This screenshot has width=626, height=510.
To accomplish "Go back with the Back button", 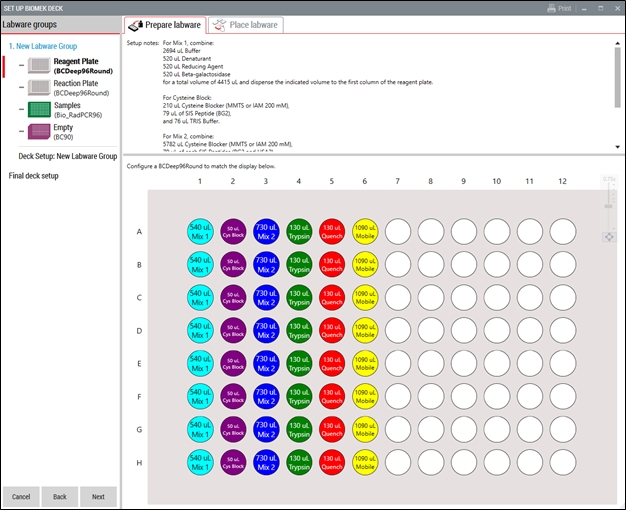I will [x=59, y=496].
